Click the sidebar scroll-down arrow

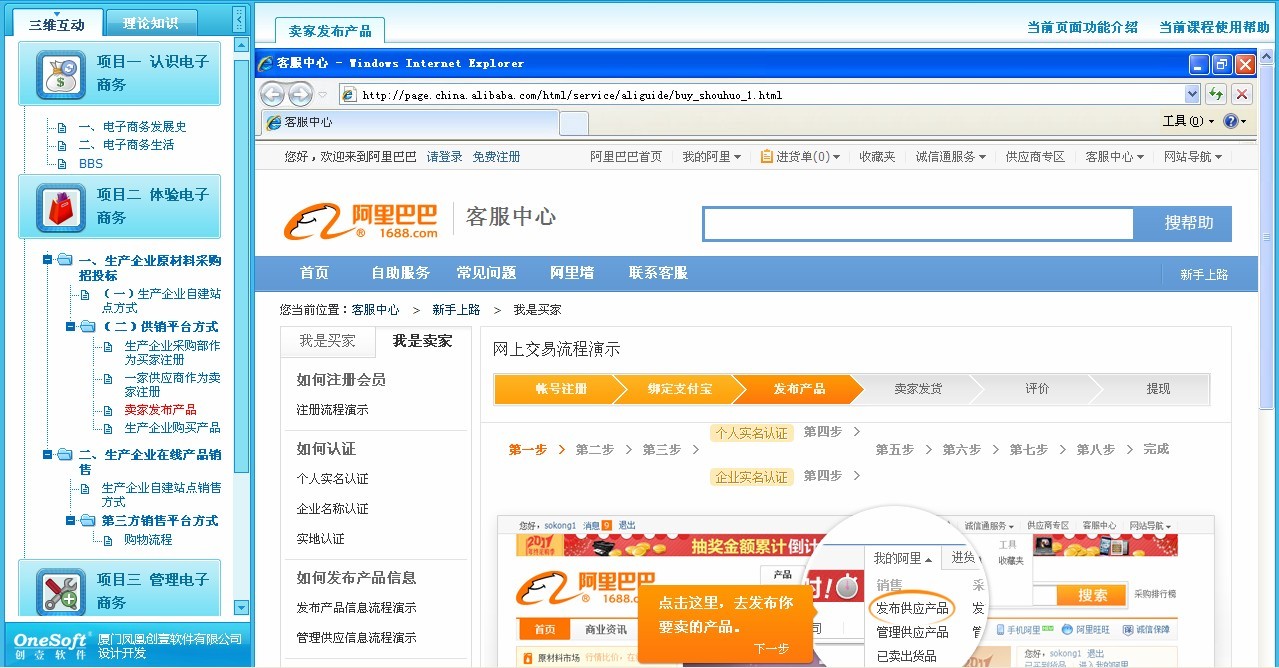click(x=241, y=607)
